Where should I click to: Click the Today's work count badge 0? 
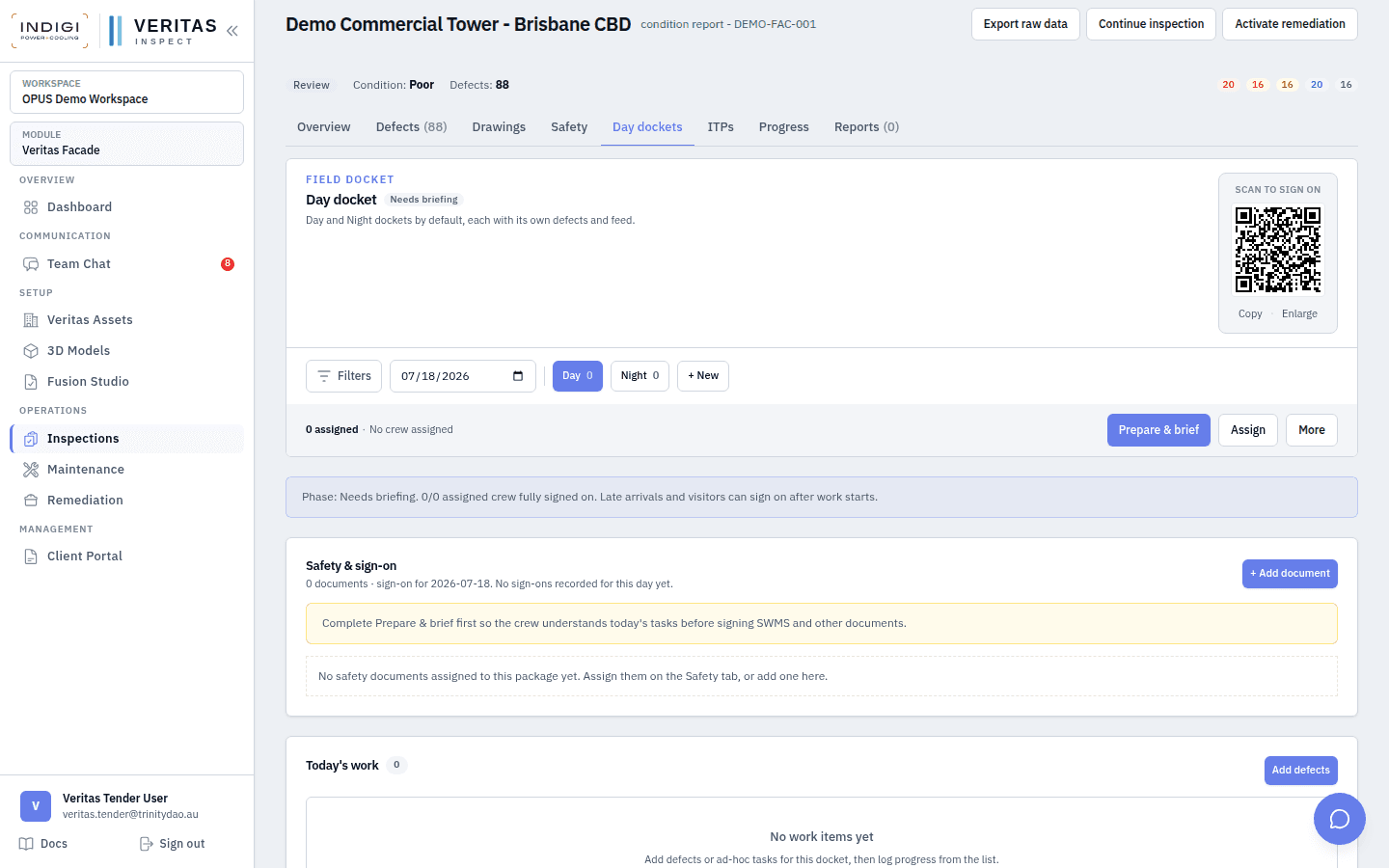396,766
